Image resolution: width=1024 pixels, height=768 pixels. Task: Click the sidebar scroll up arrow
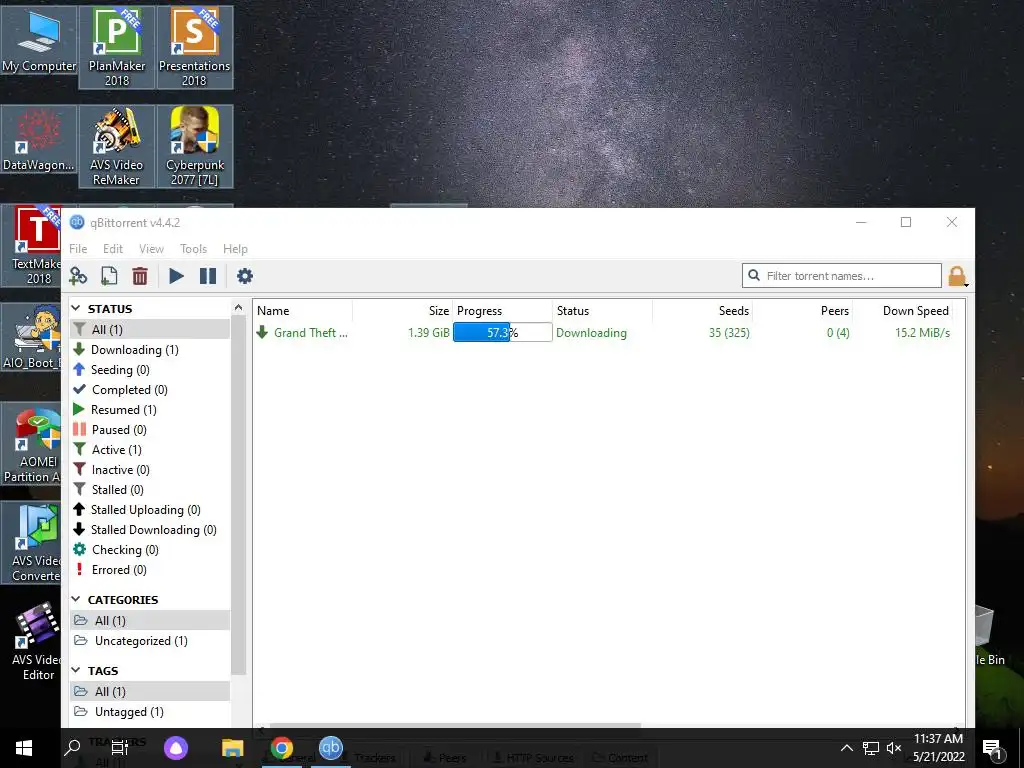(238, 308)
